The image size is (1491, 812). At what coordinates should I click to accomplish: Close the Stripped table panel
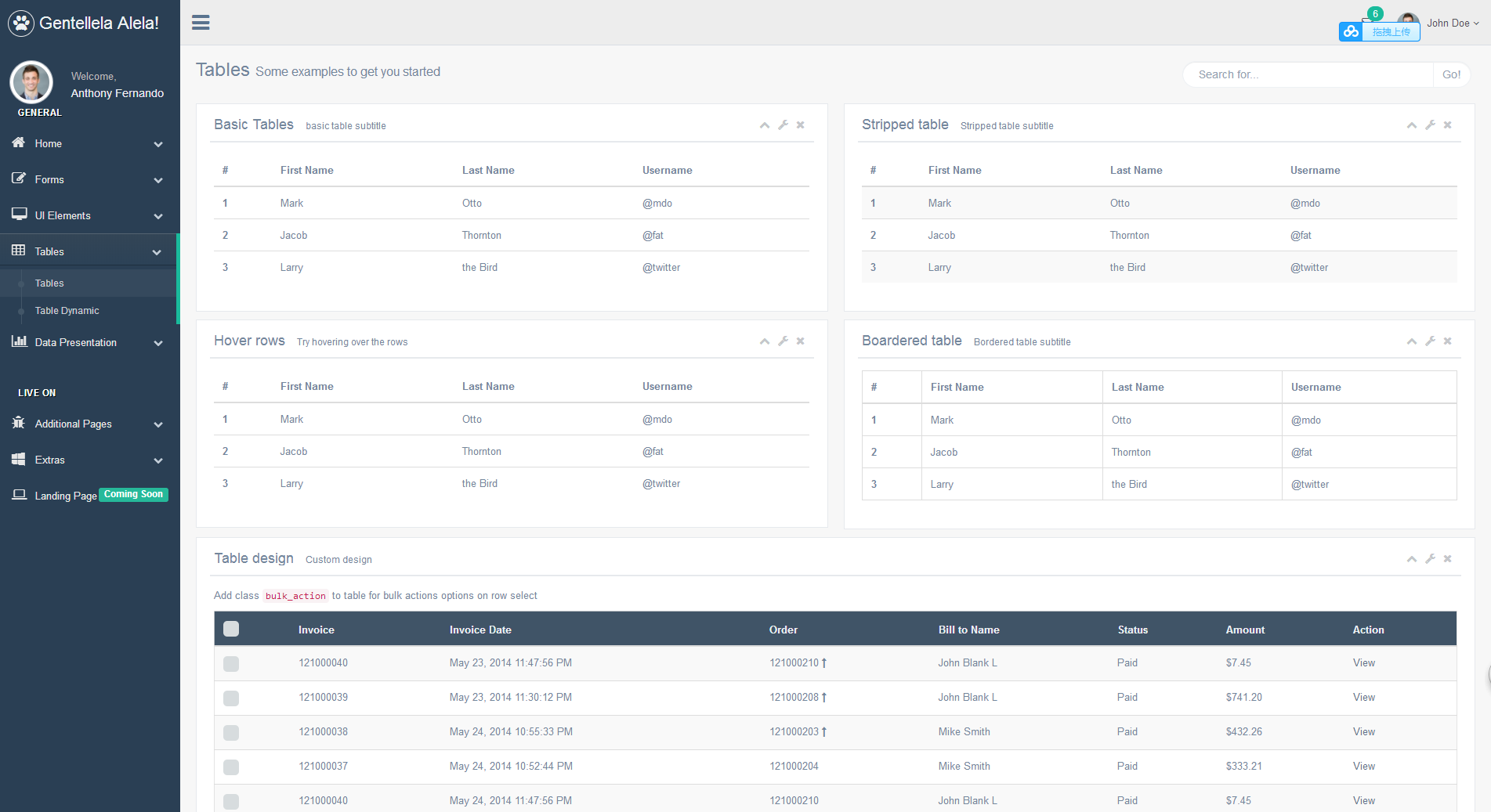[x=1447, y=125]
